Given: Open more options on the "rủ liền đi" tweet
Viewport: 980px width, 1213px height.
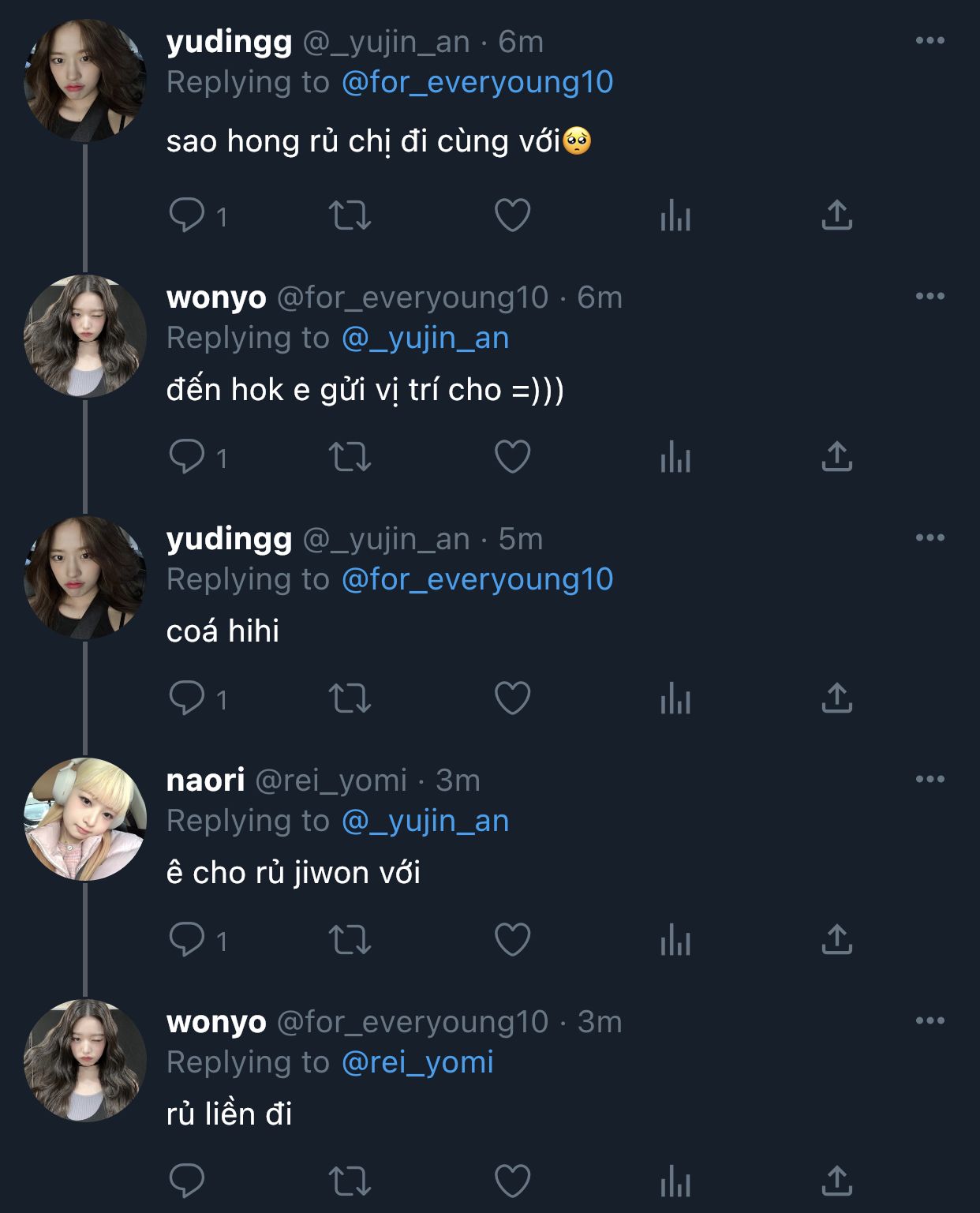Looking at the screenshot, I should [930, 1021].
